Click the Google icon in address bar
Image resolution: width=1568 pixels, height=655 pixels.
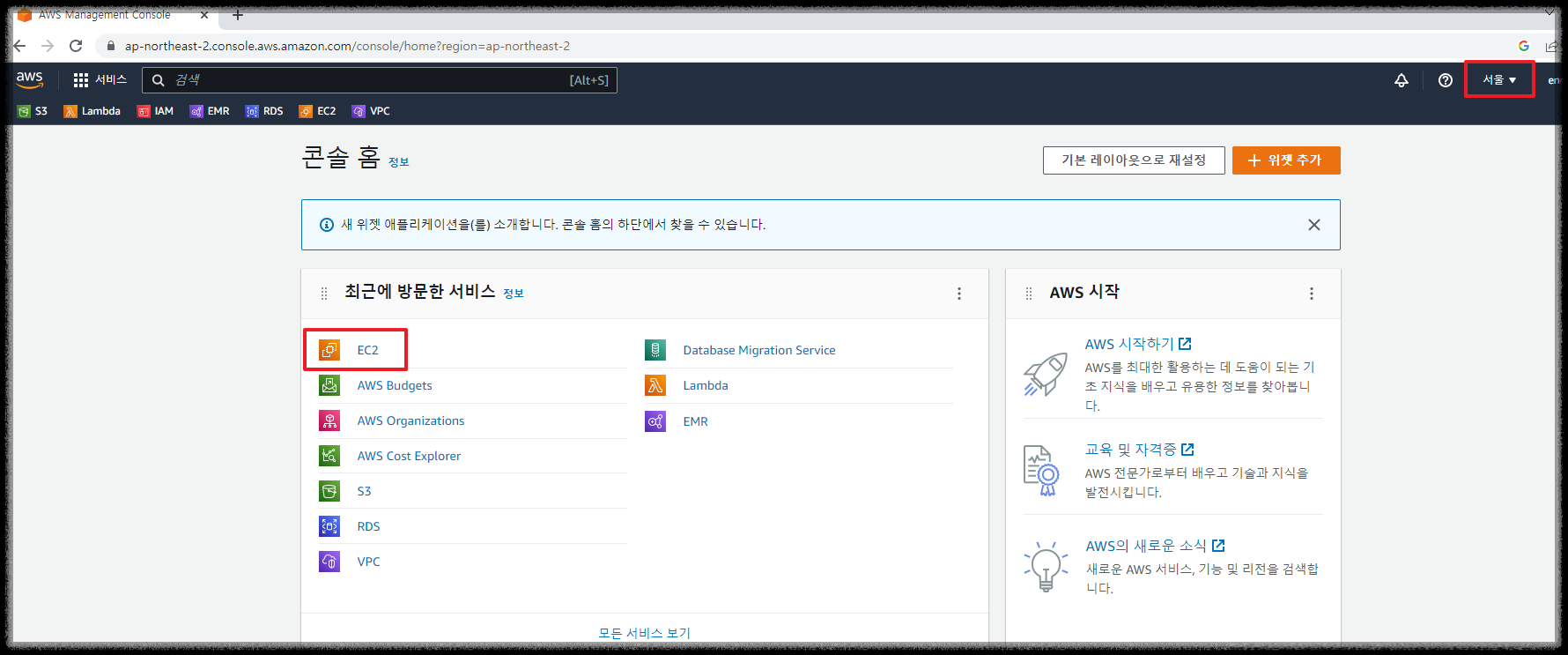[1524, 46]
